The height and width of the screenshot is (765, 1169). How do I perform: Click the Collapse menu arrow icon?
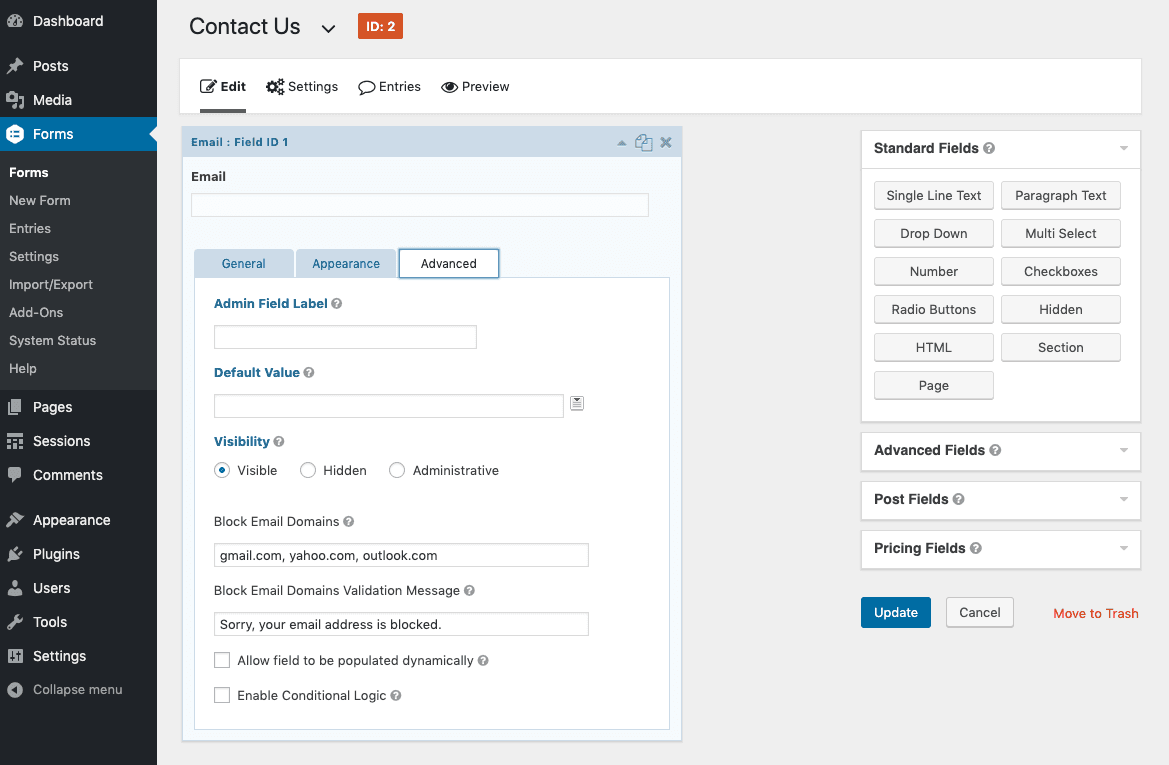point(15,690)
